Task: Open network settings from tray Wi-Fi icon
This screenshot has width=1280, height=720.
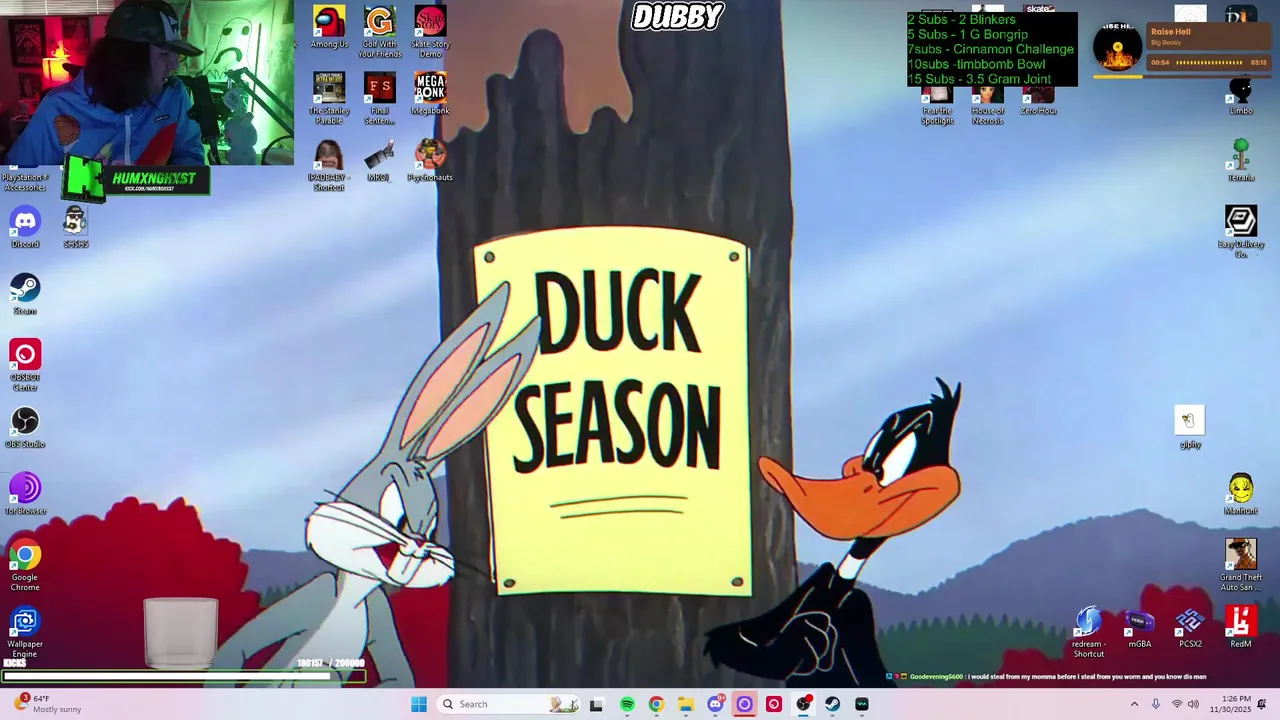Action: click(1177, 704)
